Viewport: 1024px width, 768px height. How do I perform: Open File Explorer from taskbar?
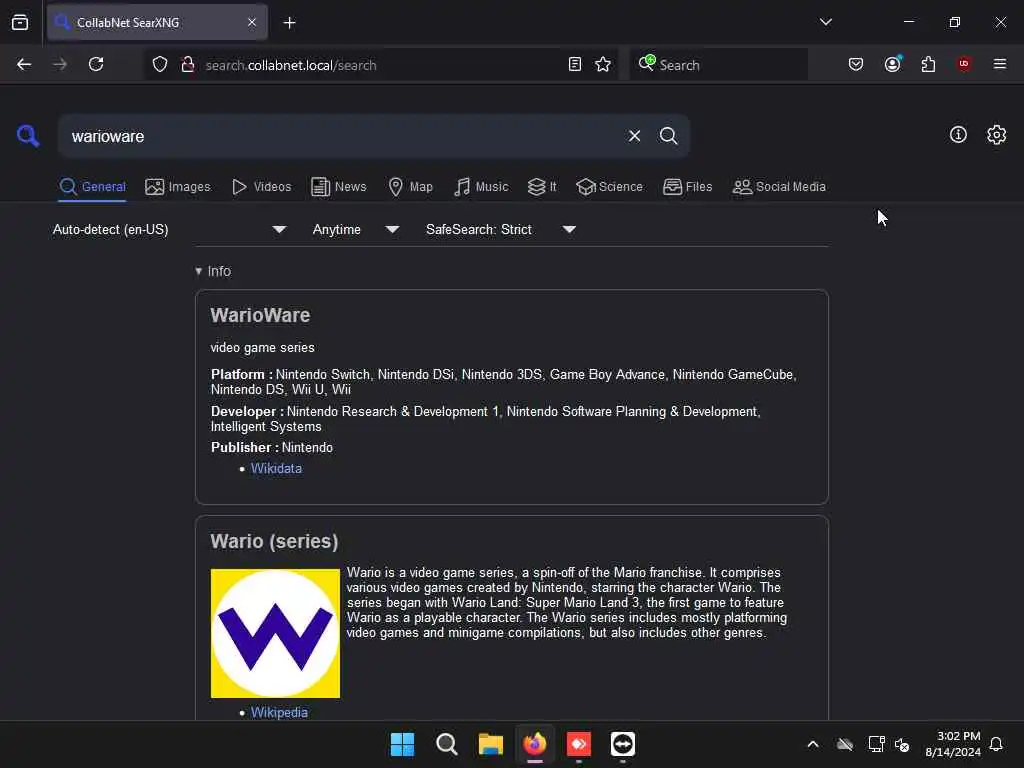pyautogui.click(x=490, y=744)
